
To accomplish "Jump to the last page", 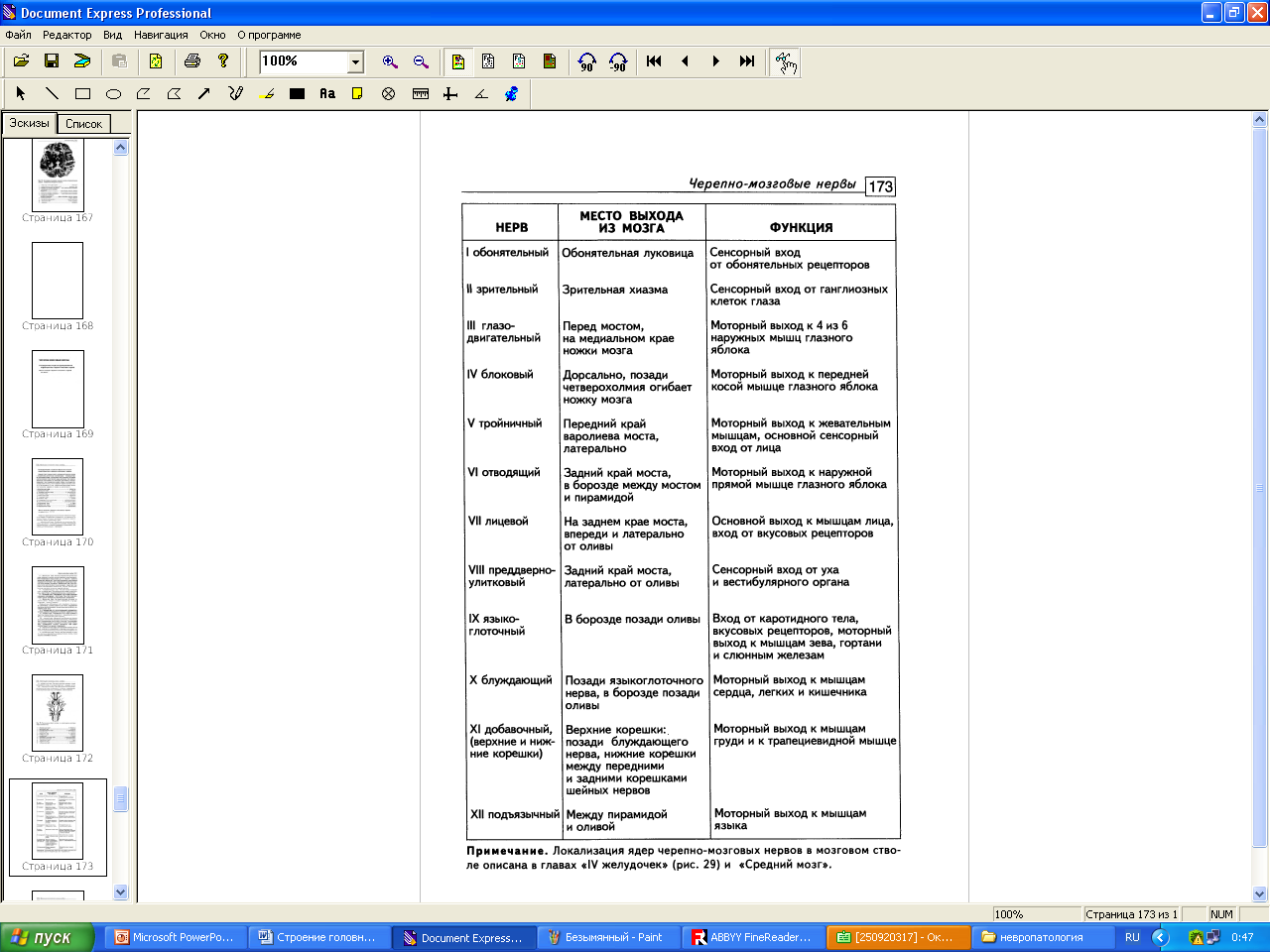I will pyautogui.click(x=747, y=61).
